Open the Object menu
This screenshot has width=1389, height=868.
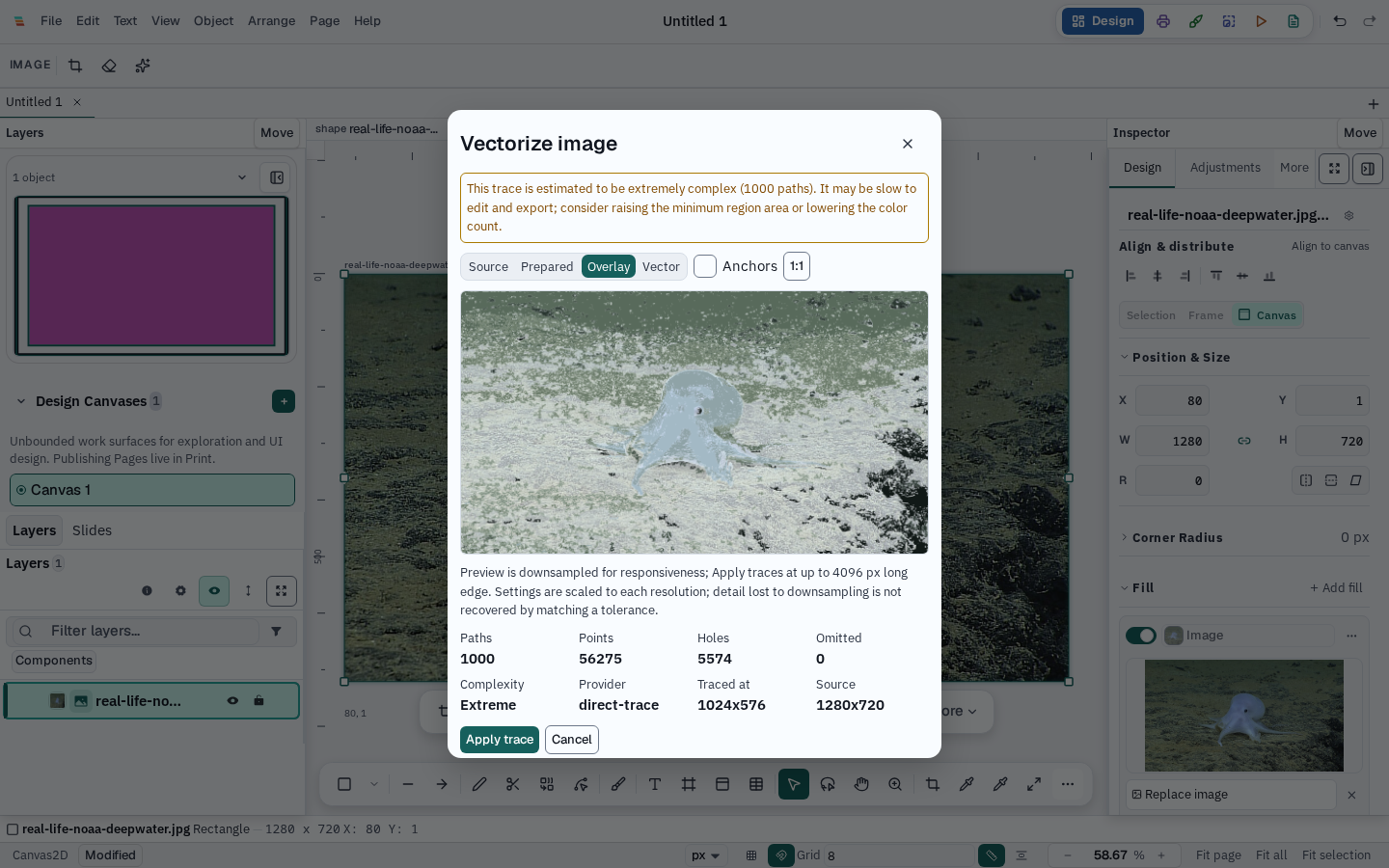click(213, 21)
